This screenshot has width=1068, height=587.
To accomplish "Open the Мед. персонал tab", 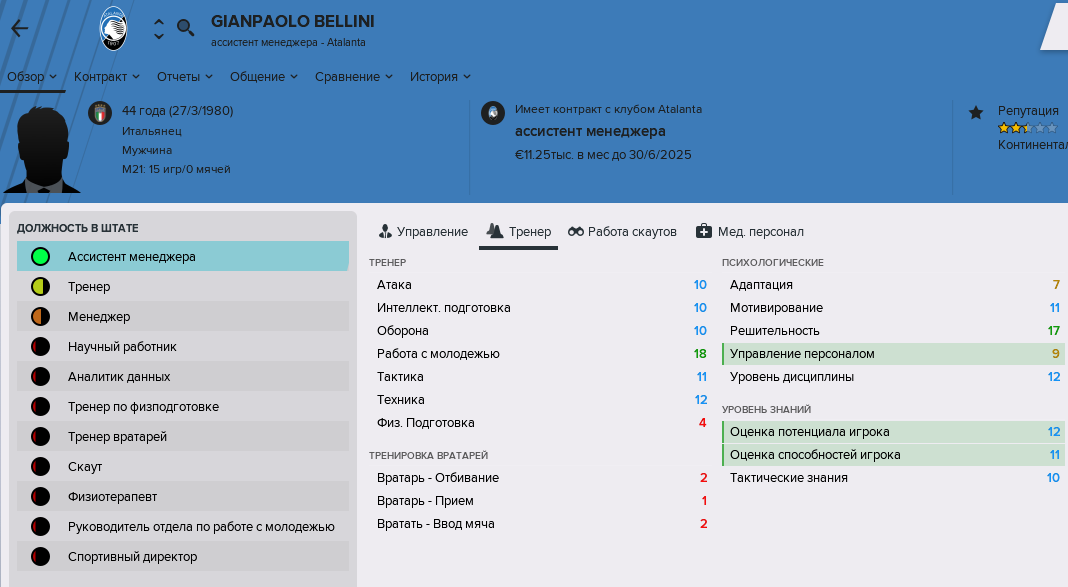I will [x=749, y=232].
